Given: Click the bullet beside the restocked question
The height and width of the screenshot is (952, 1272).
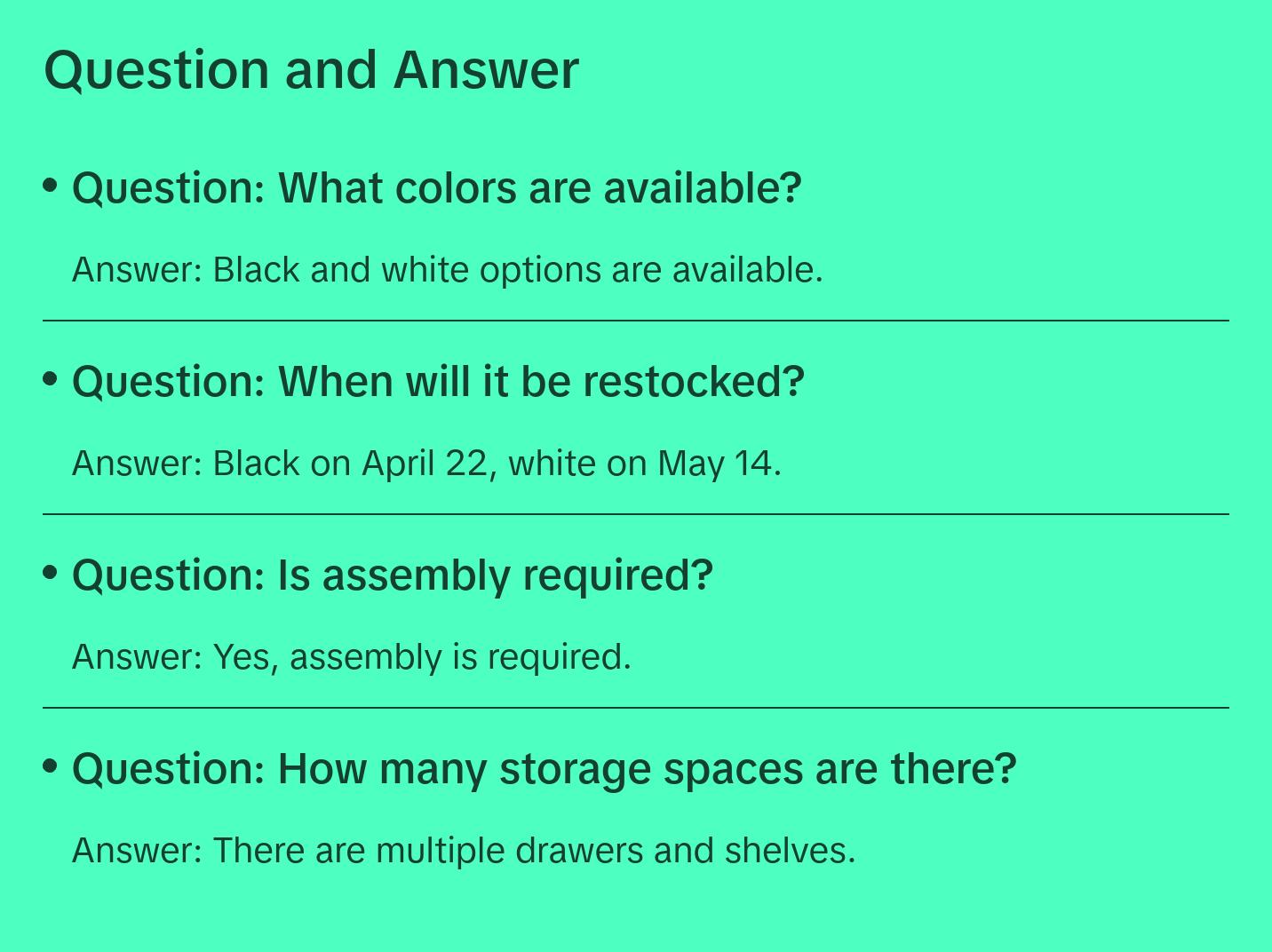Looking at the screenshot, I should [51, 379].
